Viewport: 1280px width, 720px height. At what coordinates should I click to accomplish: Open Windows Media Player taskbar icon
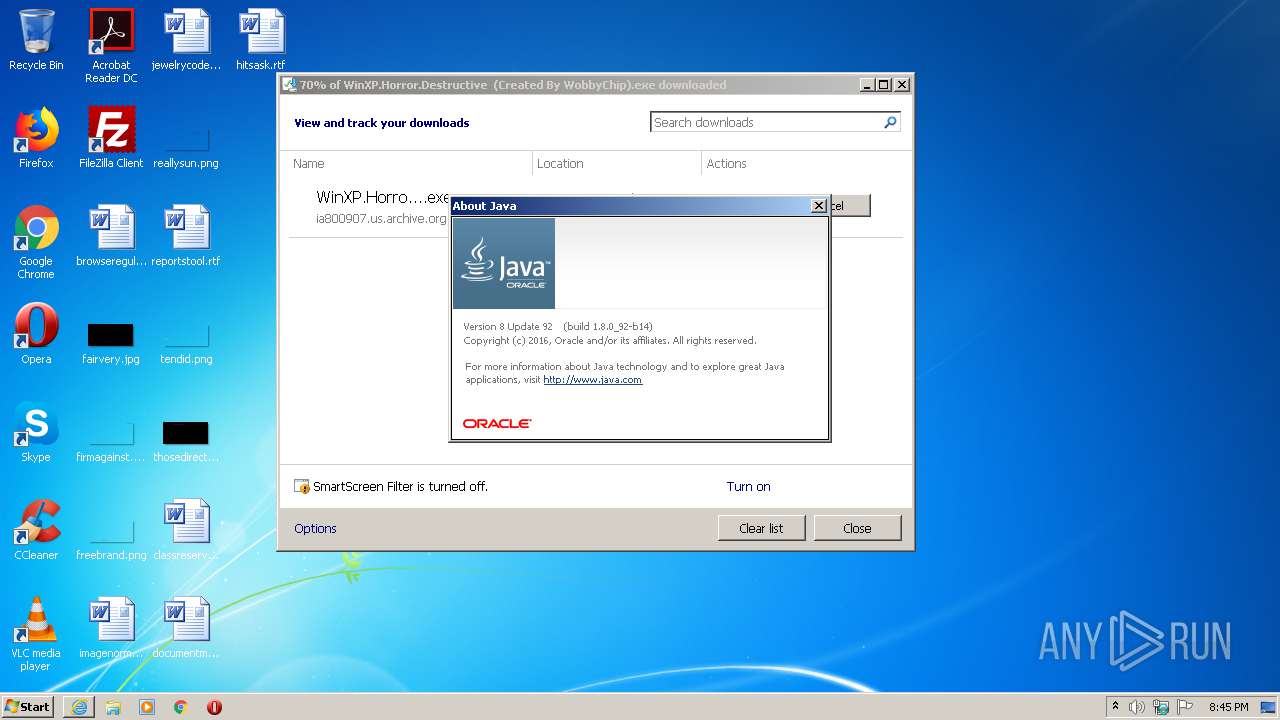147,707
